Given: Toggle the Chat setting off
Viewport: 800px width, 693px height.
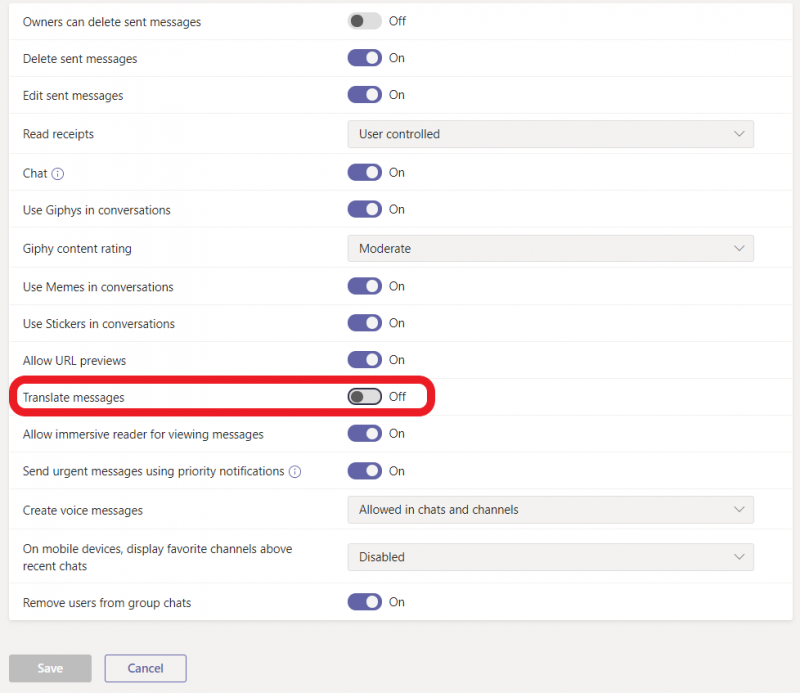Looking at the screenshot, I should click(x=365, y=173).
